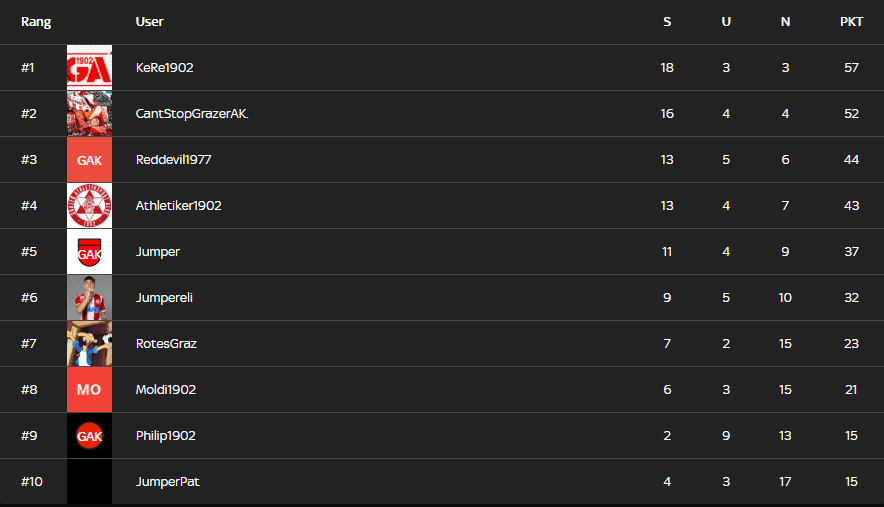884x507 pixels.
Task: Select the red MO avatar for Moldi1902
Action: 89,390
